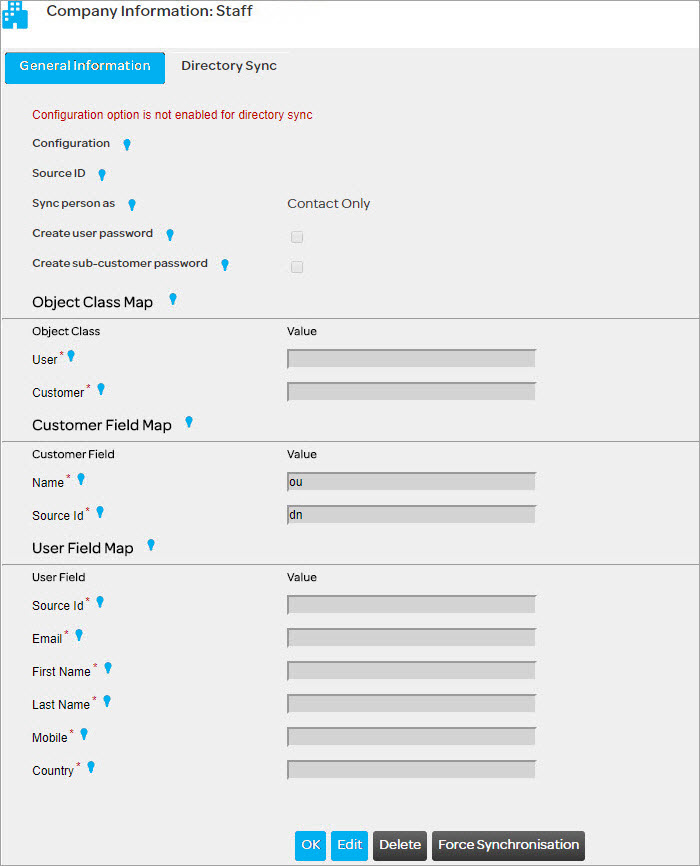Click the help pin beside Sync person as
Viewport: 700px width, 866px height.
[131, 204]
